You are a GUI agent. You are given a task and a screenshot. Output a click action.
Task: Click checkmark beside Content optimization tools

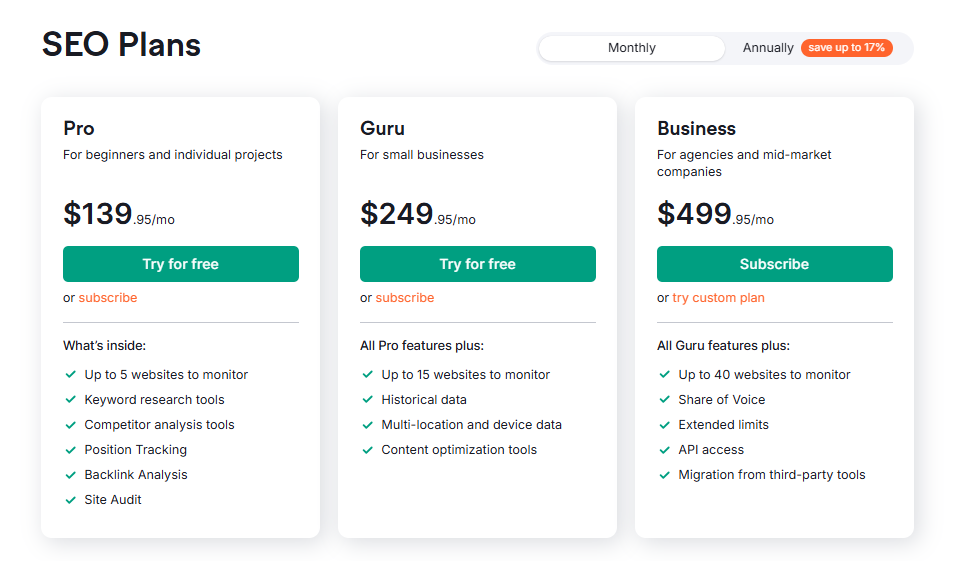click(368, 450)
